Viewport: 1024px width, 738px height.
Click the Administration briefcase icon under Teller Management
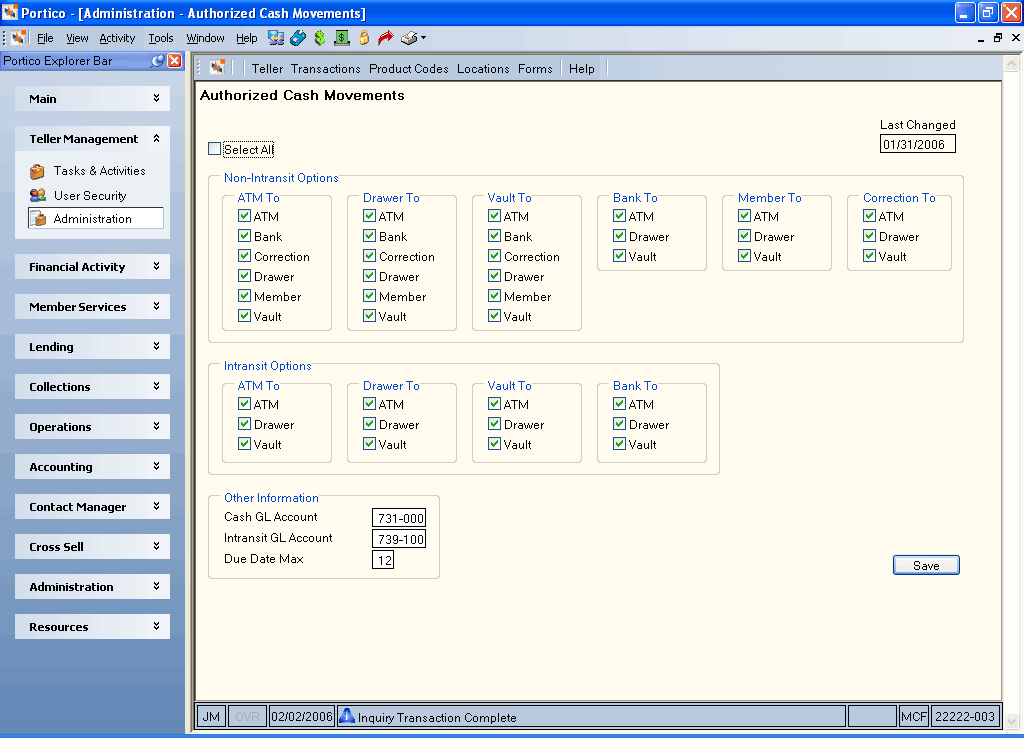(39, 219)
